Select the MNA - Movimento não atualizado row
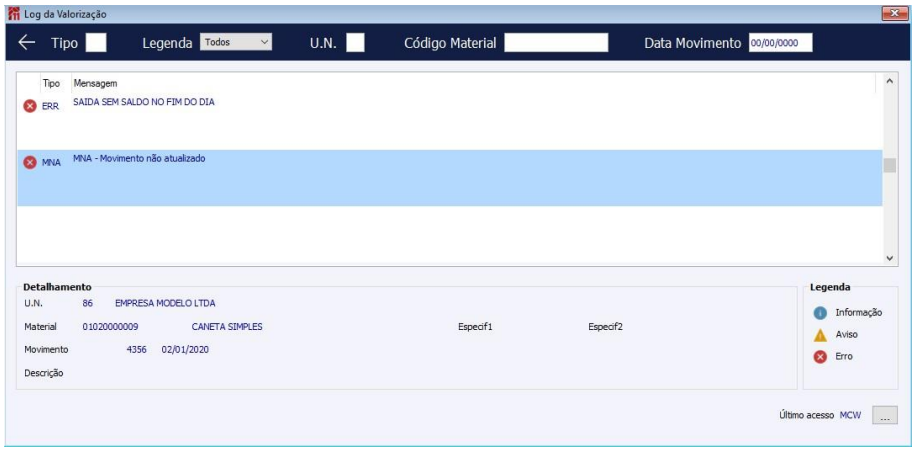The image size is (915, 450). click(449, 178)
